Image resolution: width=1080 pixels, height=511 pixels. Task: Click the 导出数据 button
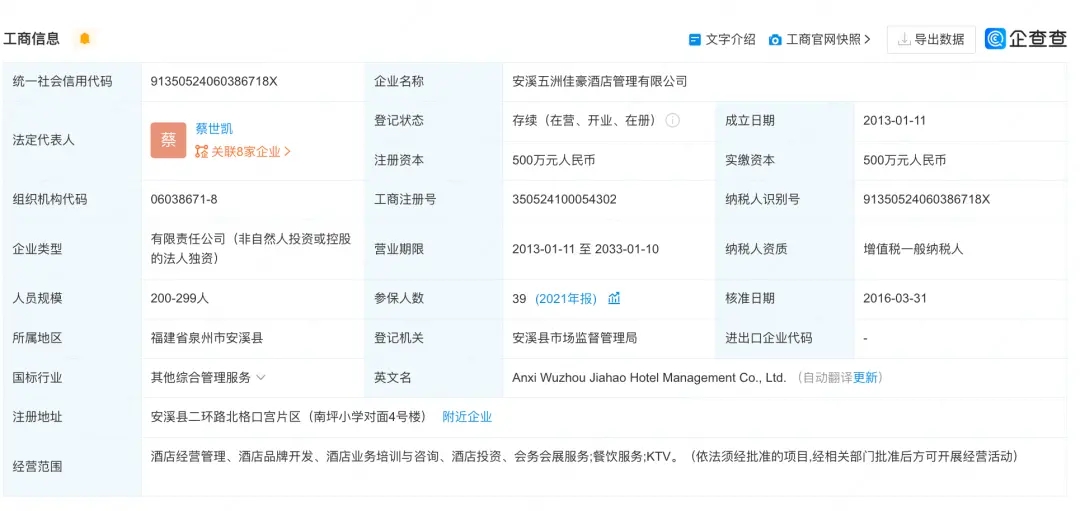coord(931,39)
